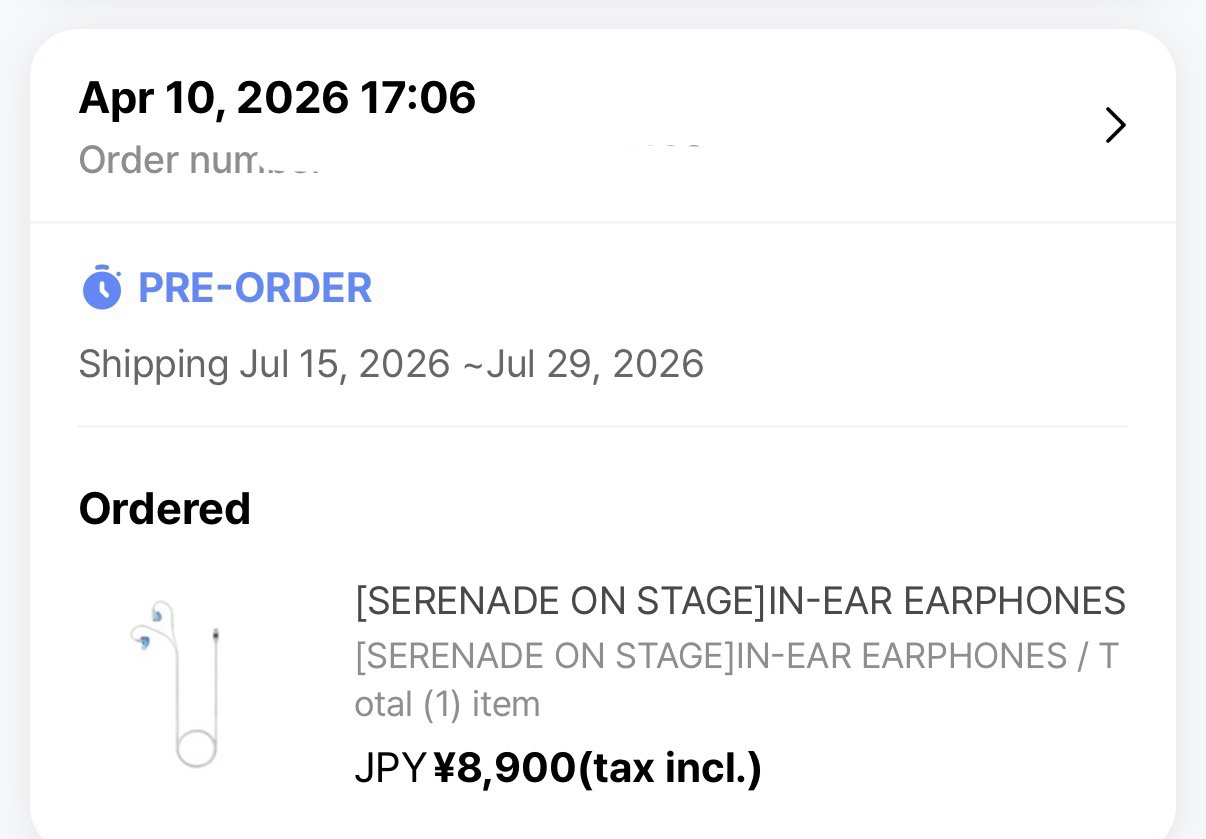Click the pre-order stopwatch icon
1206x839 pixels.
[101, 288]
